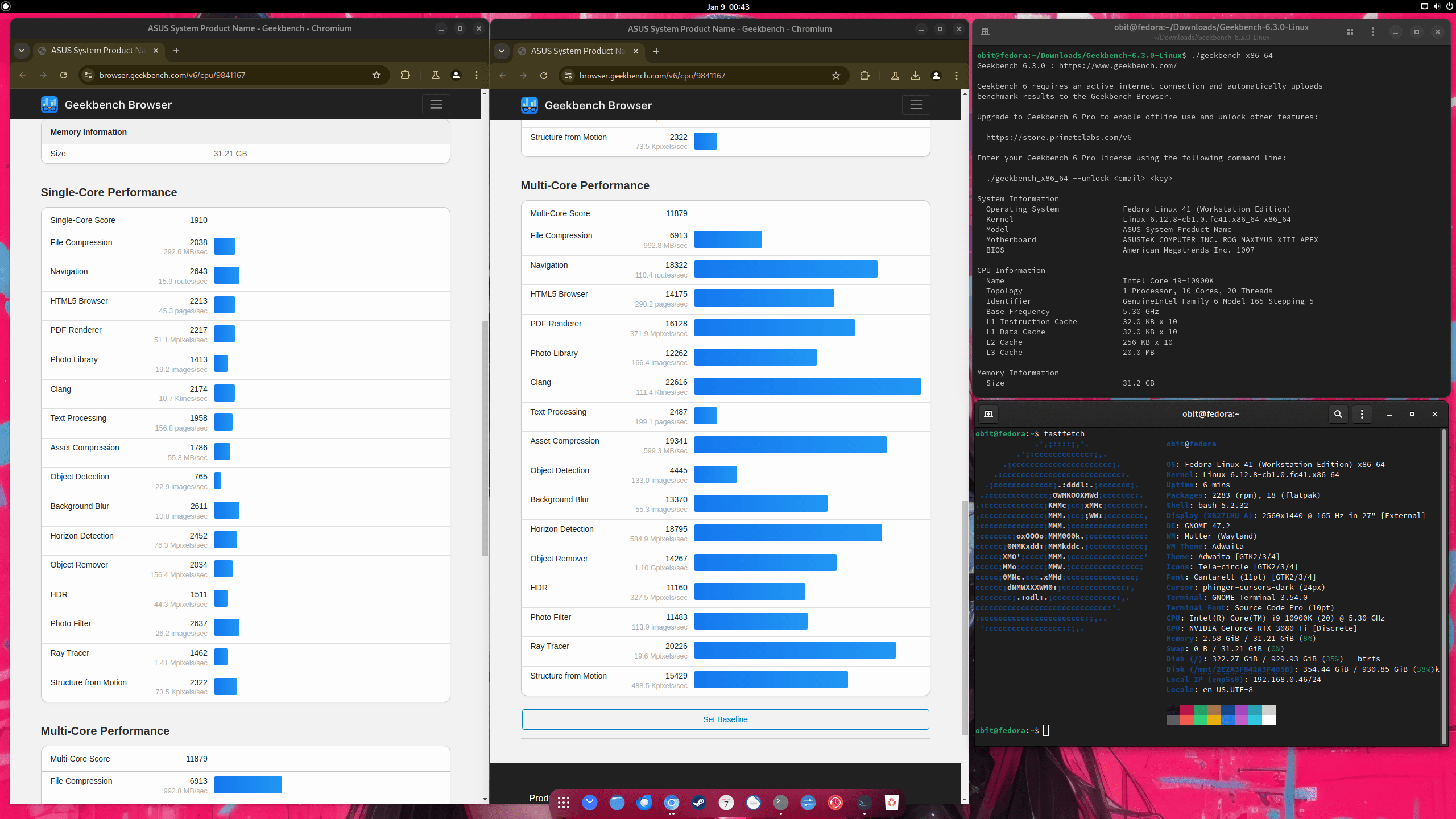Image resolution: width=1456 pixels, height=819 pixels.
Task: Click the Set Baseline button
Action: click(x=725, y=719)
